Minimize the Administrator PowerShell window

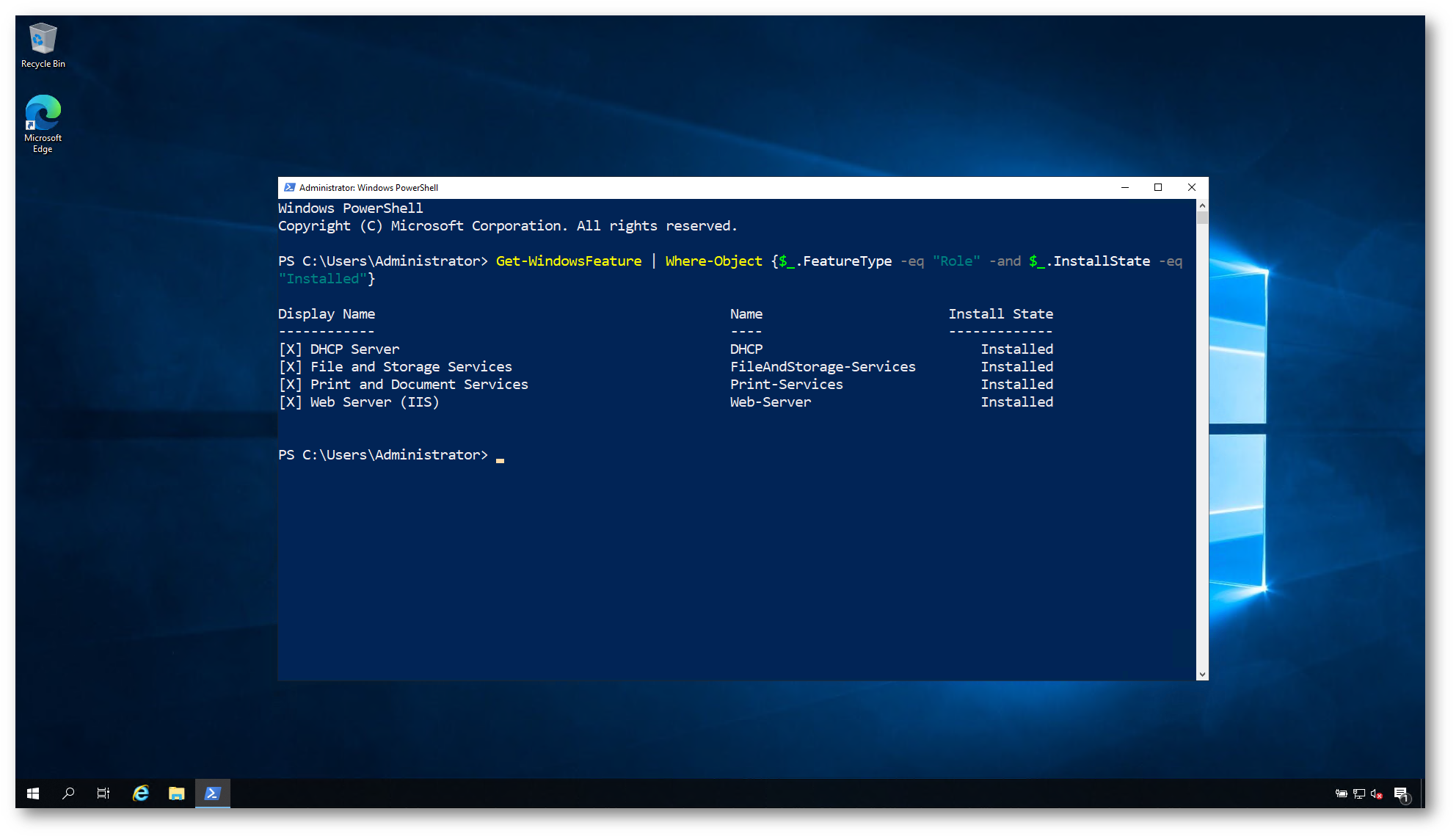click(x=1124, y=188)
